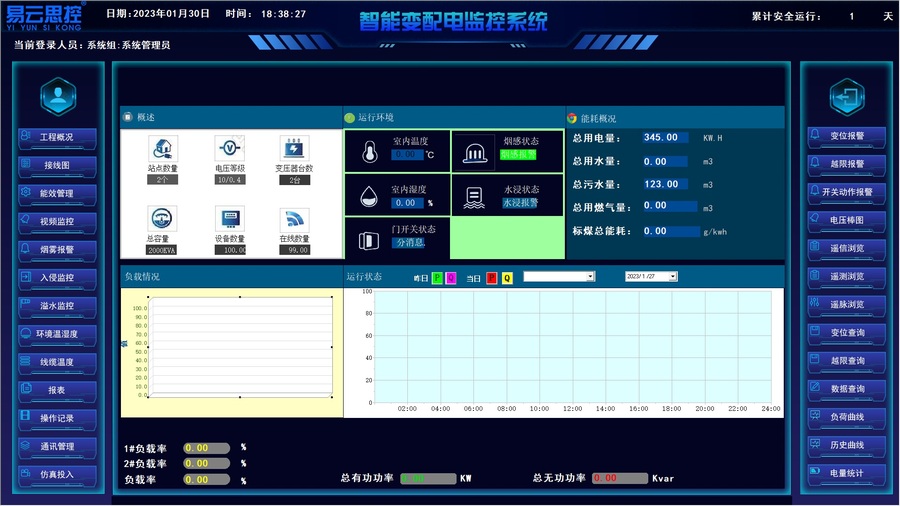Viewport: 900px width, 506px height.
Task: Click the 易云思控 logo
Action: [44, 16]
